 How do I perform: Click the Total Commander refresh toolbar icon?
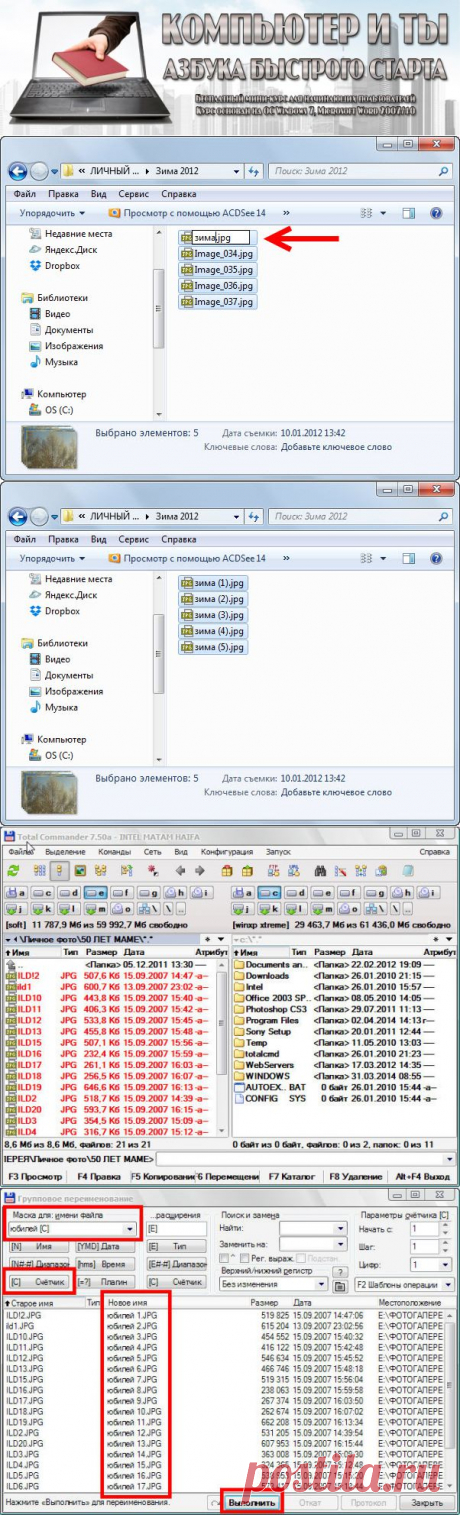point(12,871)
